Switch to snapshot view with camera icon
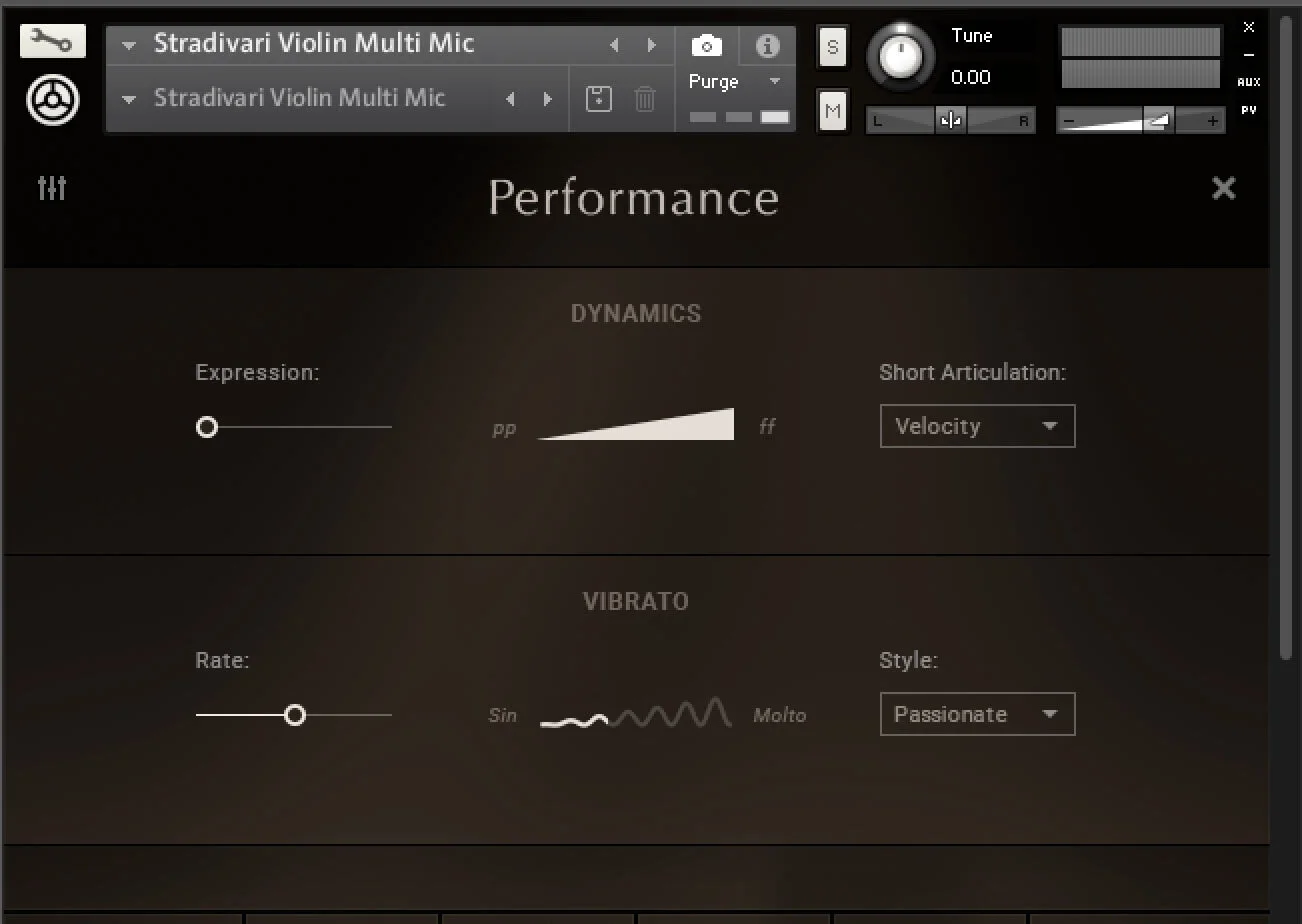 707,46
